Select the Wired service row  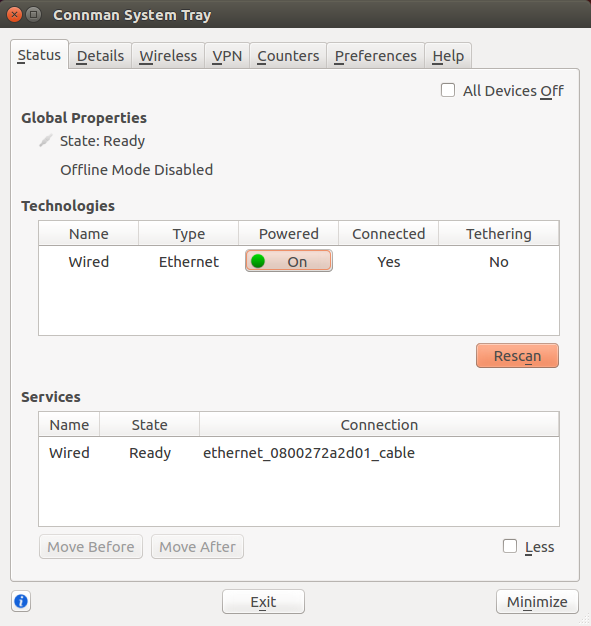click(299, 453)
